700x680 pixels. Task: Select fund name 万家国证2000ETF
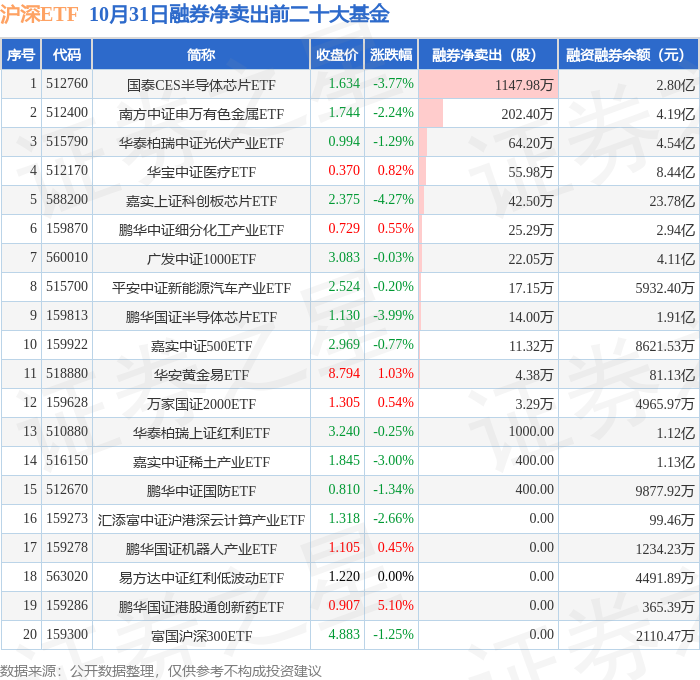click(x=201, y=404)
